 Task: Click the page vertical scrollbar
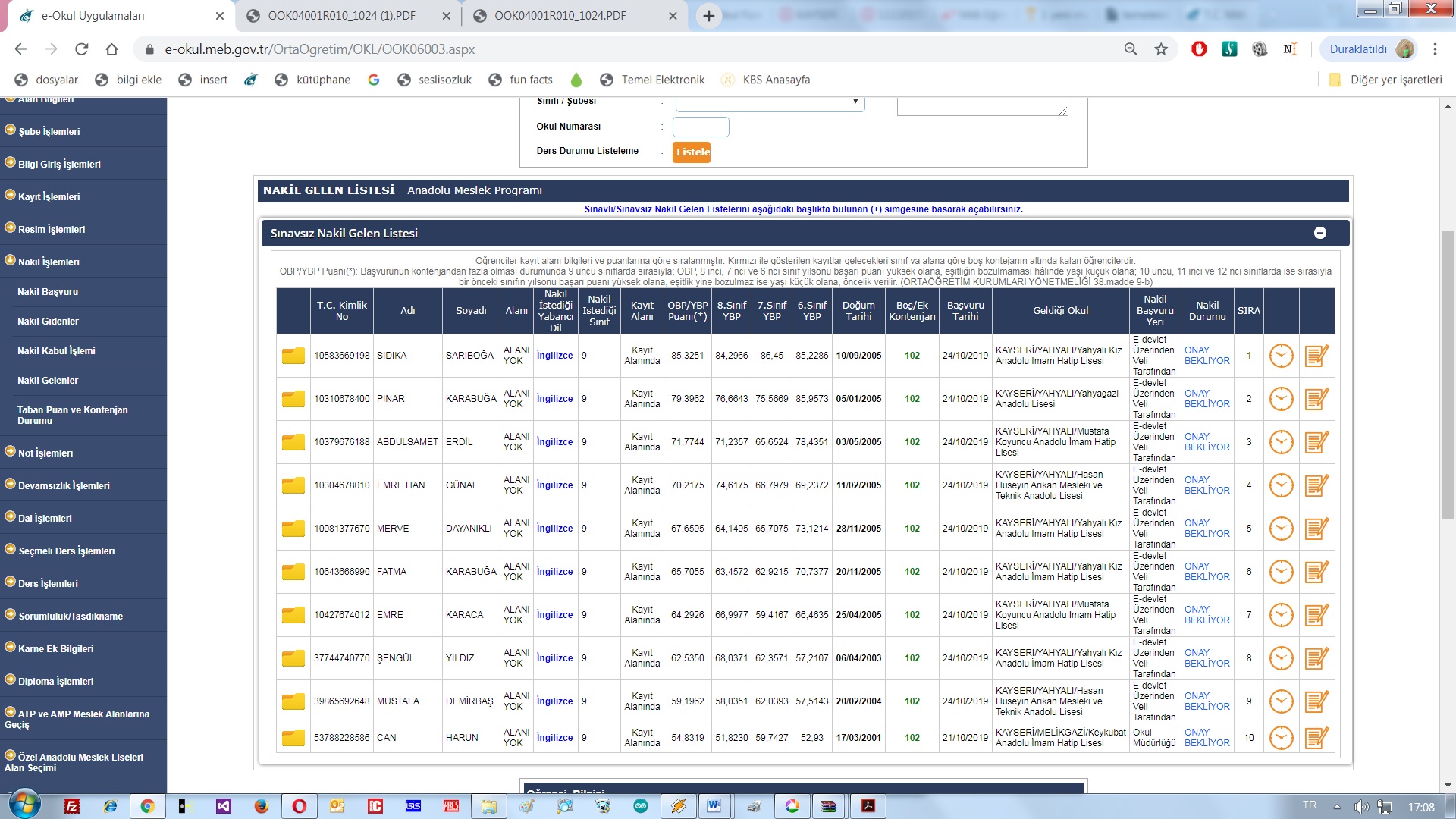coord(1448,375)
